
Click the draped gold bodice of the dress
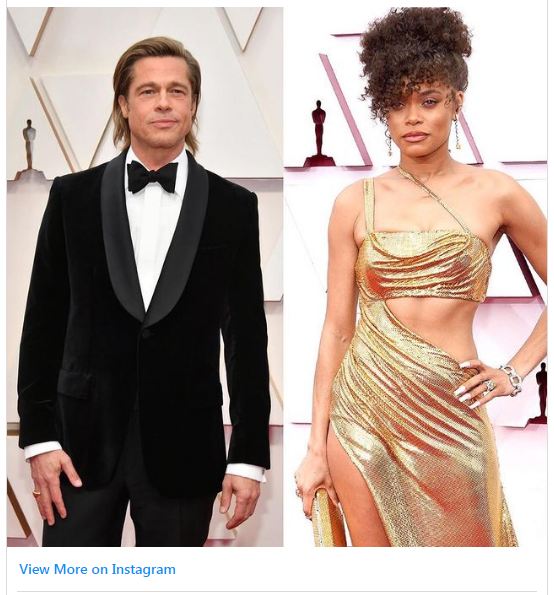pyautogui.click(x=423, y=266)
